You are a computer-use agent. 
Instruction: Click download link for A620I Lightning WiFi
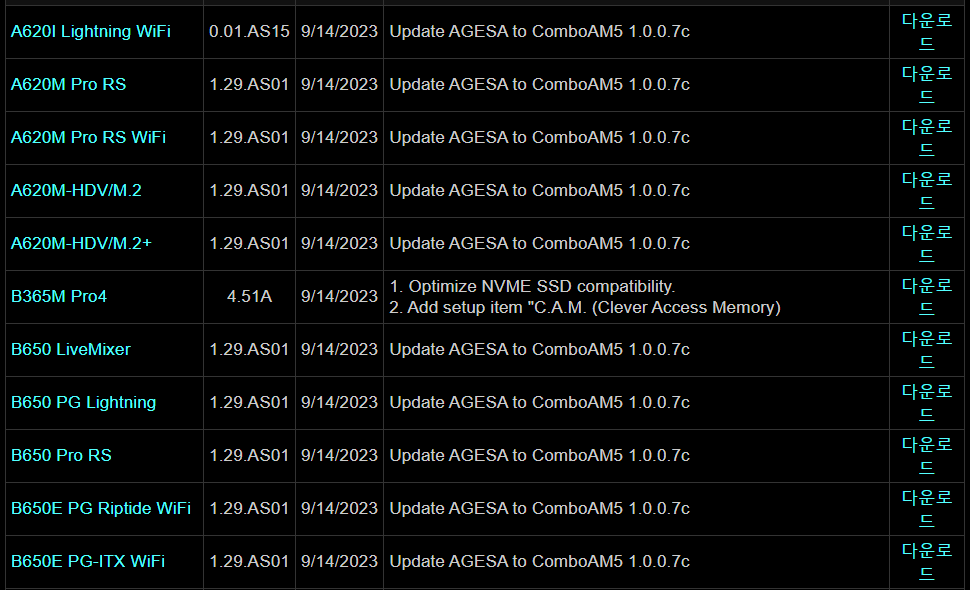[926, 32]
